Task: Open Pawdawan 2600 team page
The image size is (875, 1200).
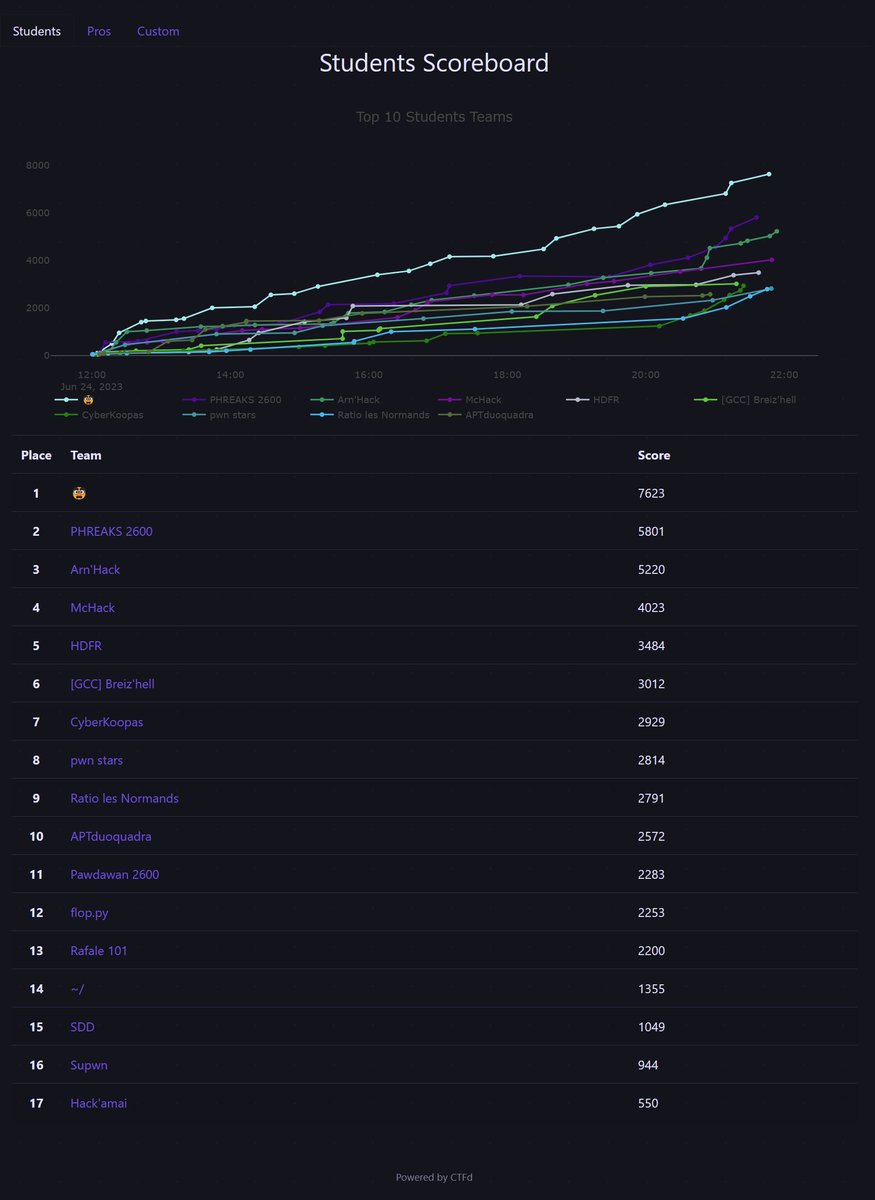Action: pos(115,874)
